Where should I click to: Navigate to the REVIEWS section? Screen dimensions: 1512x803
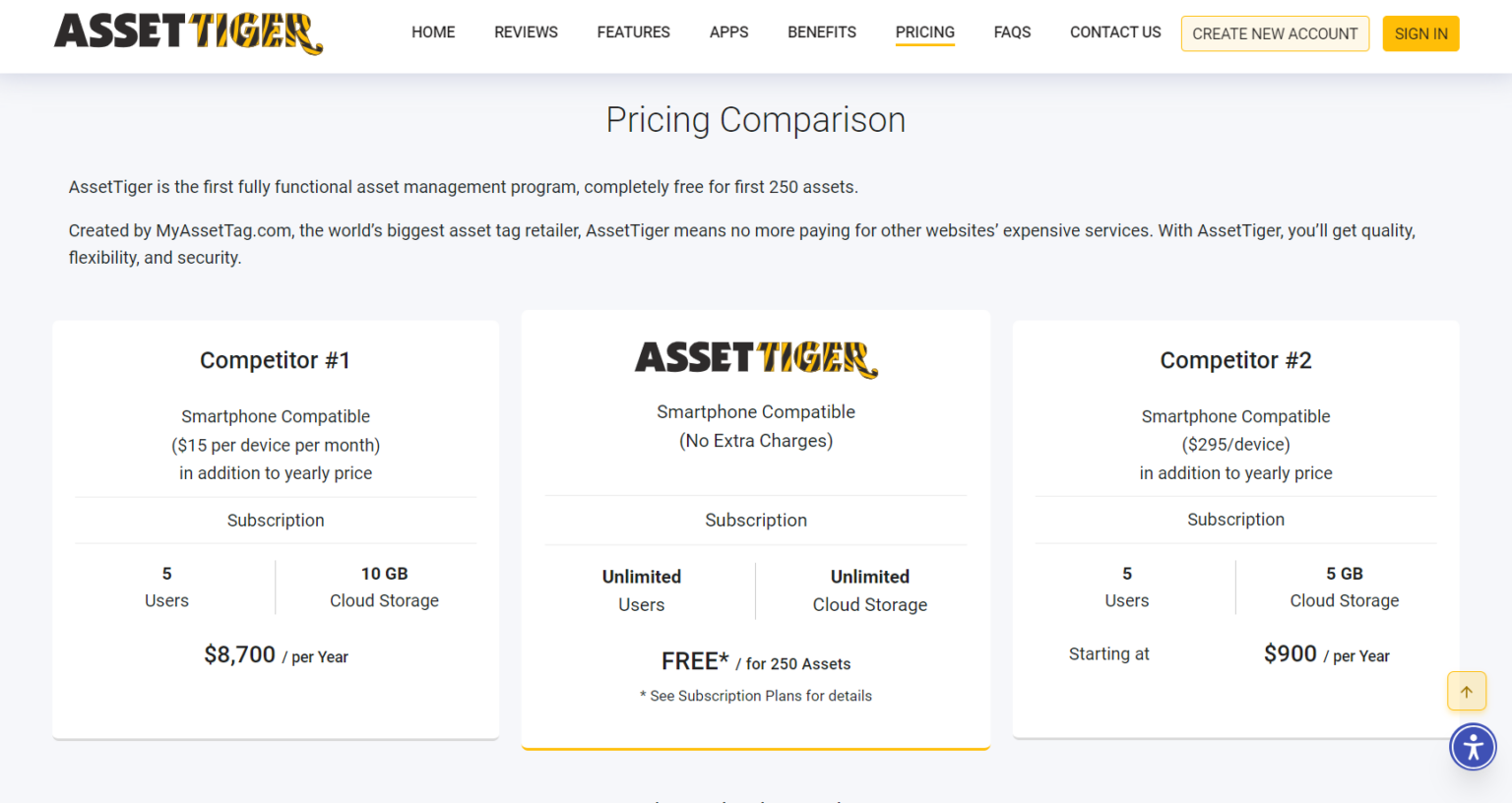[x=526, y=31]
